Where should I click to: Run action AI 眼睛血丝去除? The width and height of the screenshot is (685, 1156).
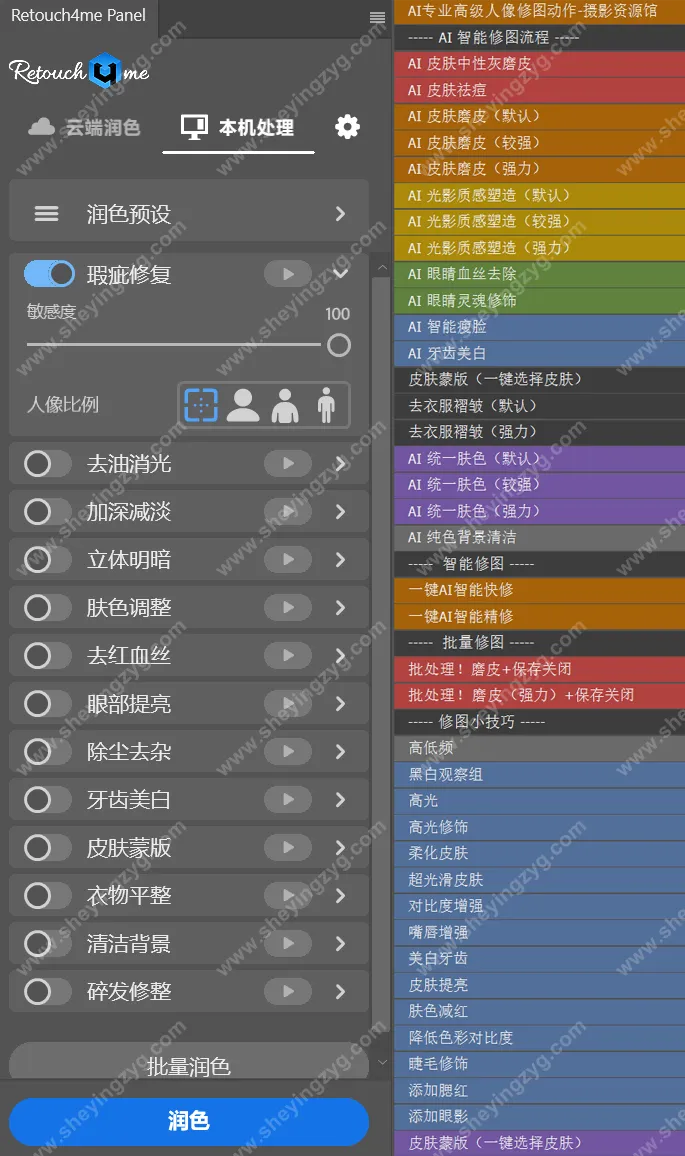[x=540, y=274]
